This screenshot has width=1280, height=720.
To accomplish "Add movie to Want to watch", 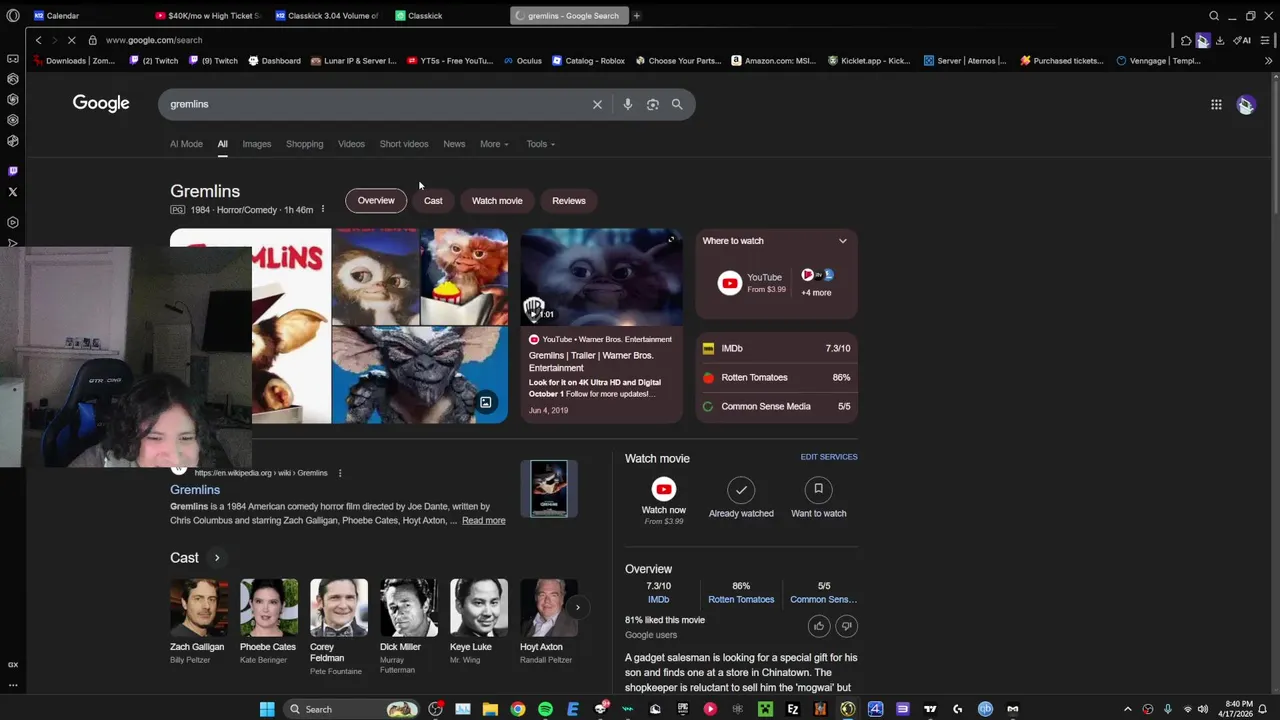I will coord(818,497).
